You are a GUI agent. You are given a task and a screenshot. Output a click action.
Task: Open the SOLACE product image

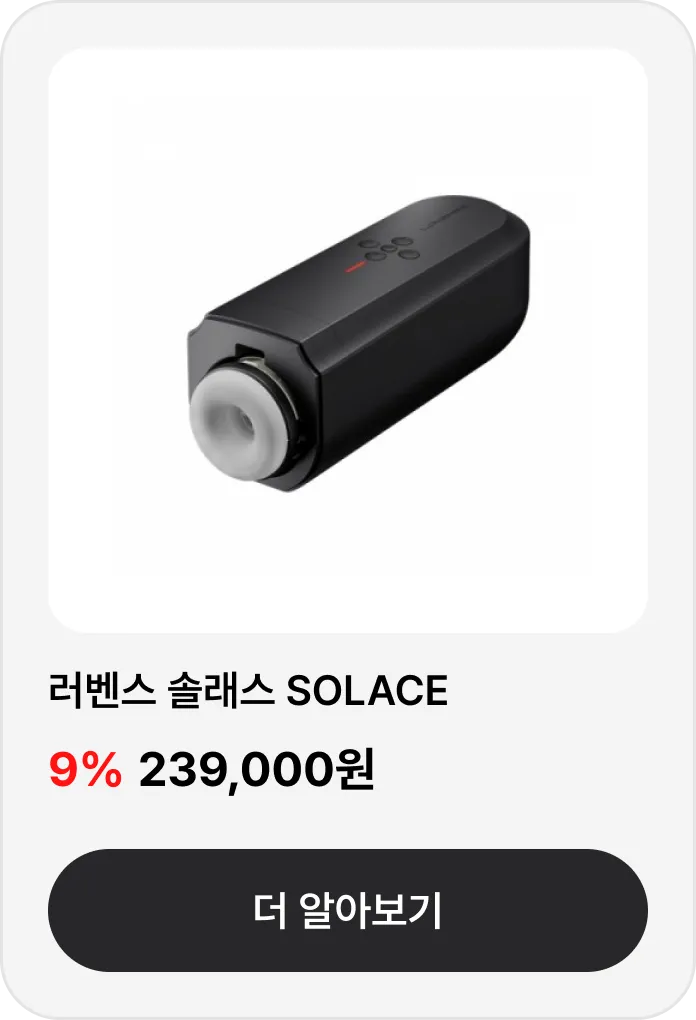pyautogui.click(x=348, y=340)
